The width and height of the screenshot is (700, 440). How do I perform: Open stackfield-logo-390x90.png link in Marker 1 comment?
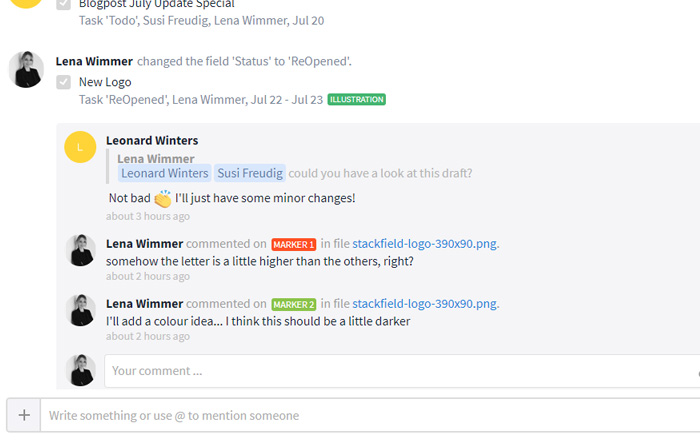pyautogui.click(x=424, y=244)
